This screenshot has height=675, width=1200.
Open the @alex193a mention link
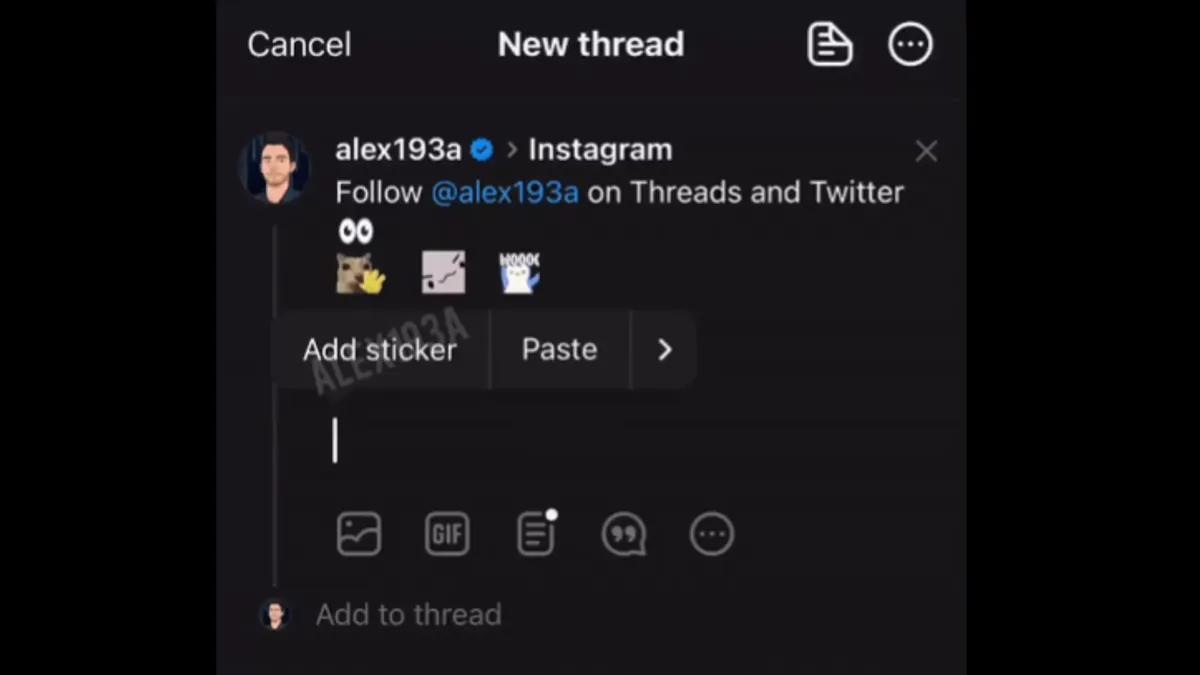coord(505,192)
